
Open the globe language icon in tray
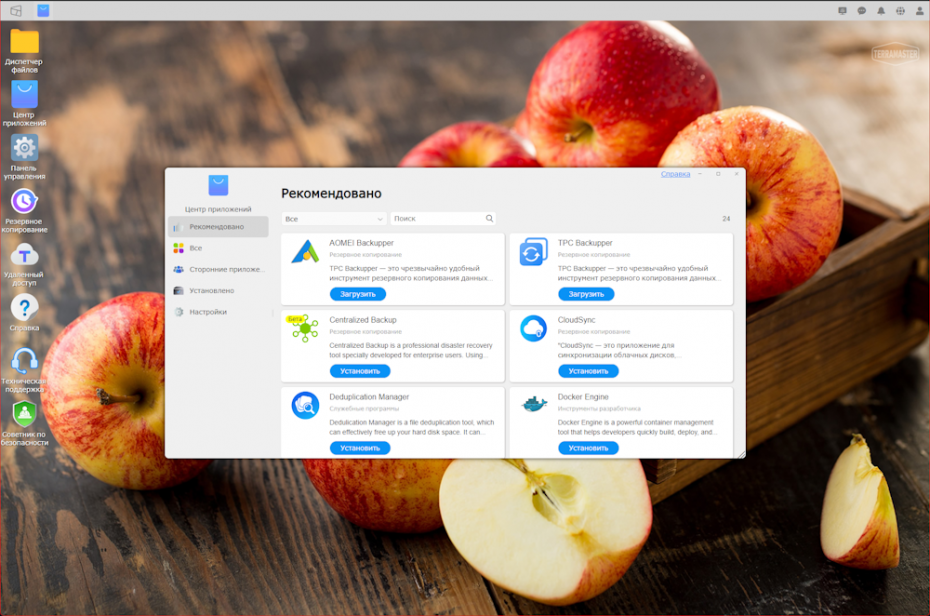[900, 11]
